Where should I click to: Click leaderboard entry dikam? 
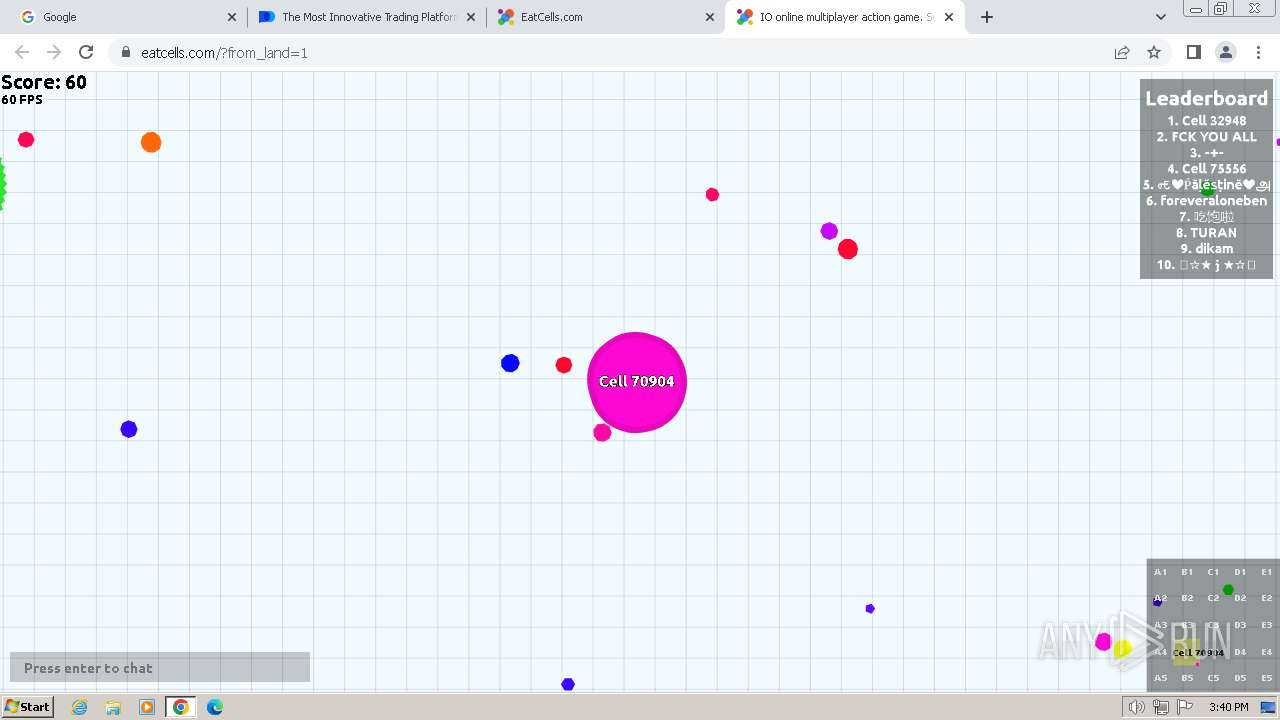coord(1206,248)
